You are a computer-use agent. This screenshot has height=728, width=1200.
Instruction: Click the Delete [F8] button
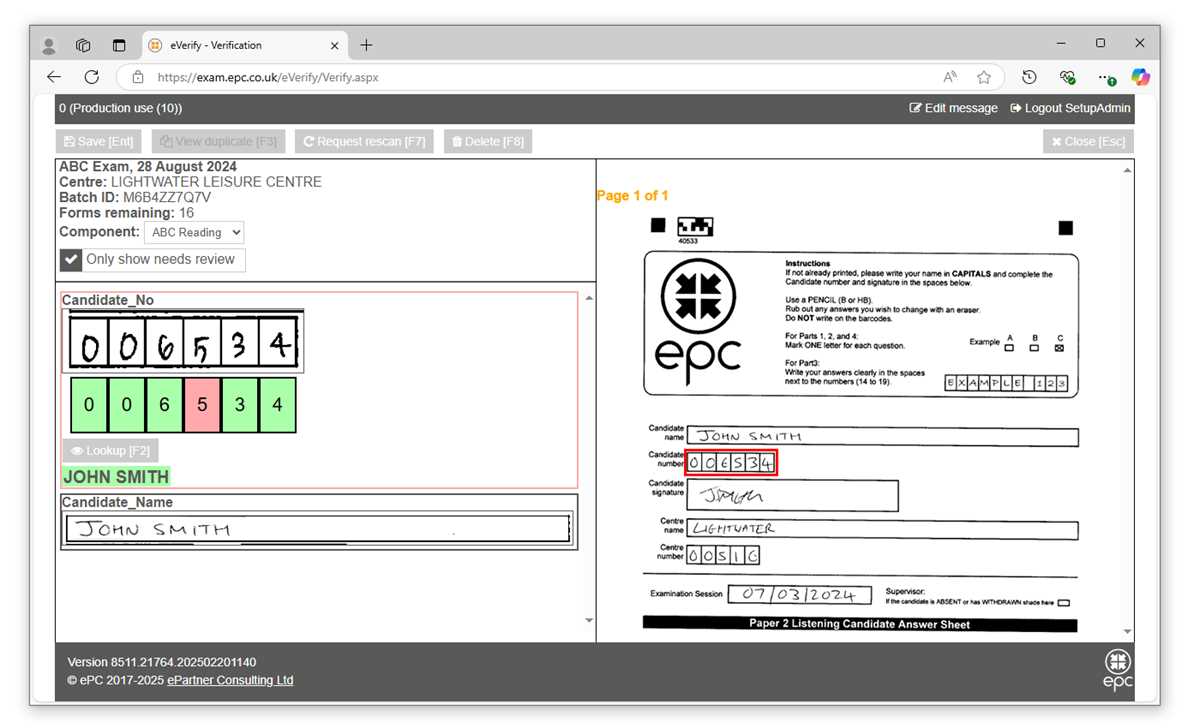[488, 141]
